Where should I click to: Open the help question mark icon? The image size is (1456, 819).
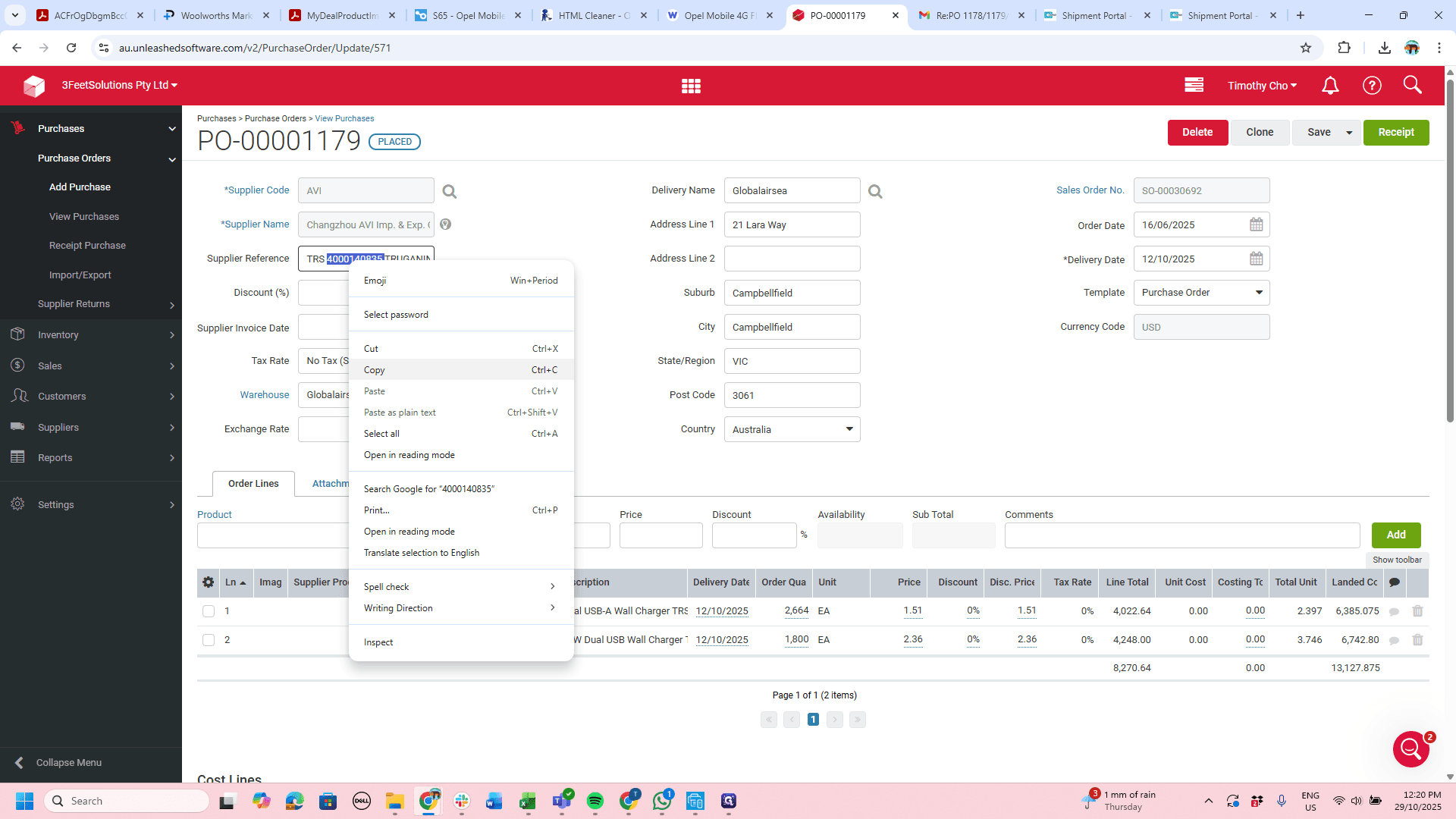[1372, 86]
